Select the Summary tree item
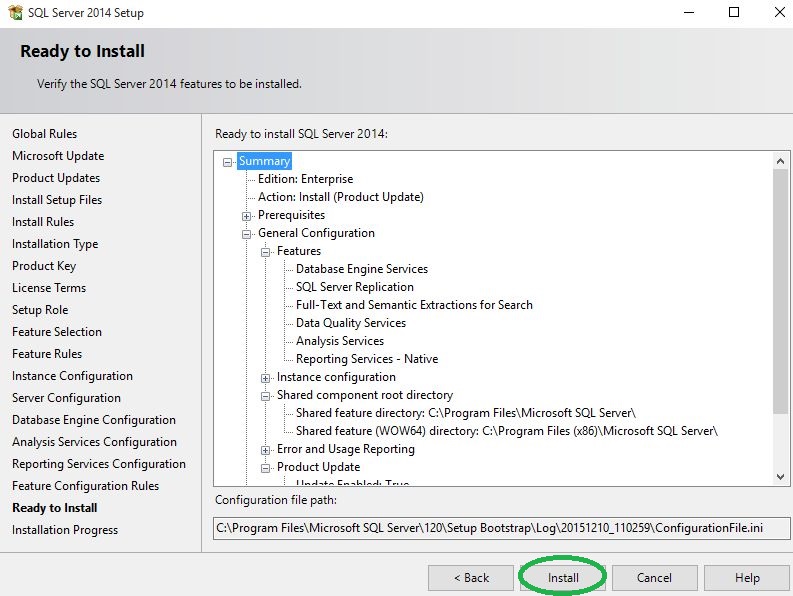The image size is (793, 596). 264,161
